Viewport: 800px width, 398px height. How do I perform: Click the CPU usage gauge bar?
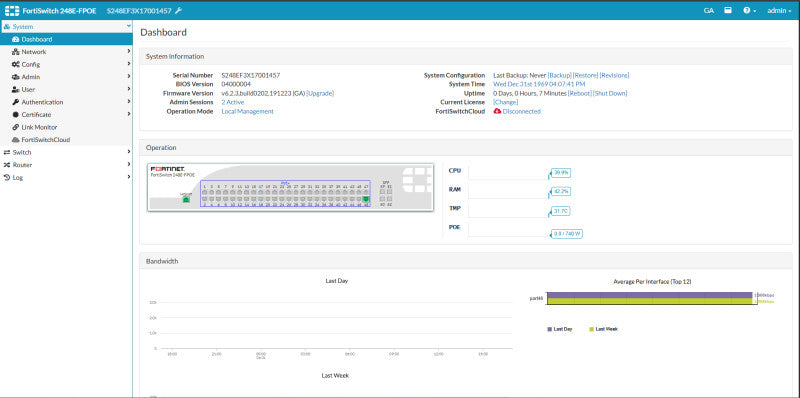509,173
